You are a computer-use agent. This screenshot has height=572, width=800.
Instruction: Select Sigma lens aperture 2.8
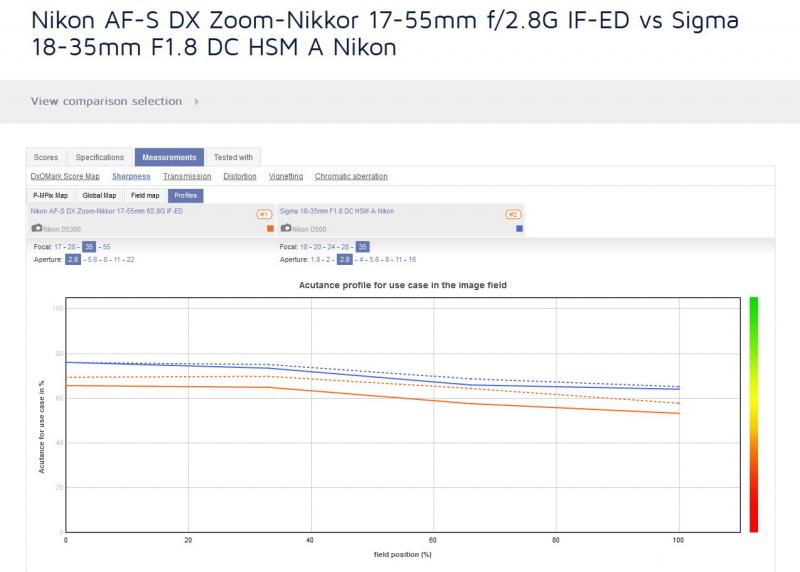pos(344,259)
